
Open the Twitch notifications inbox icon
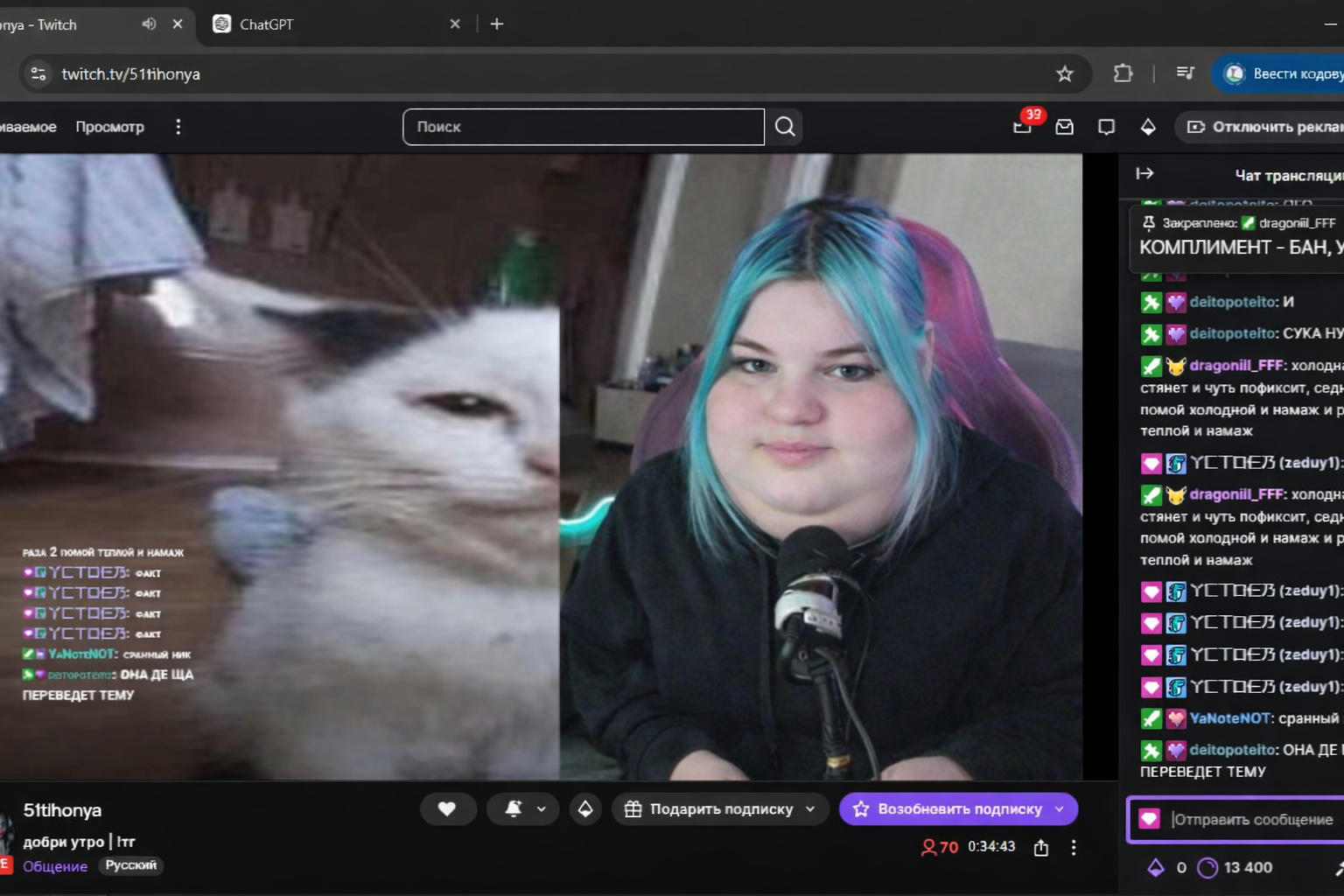click(1064, 127)
